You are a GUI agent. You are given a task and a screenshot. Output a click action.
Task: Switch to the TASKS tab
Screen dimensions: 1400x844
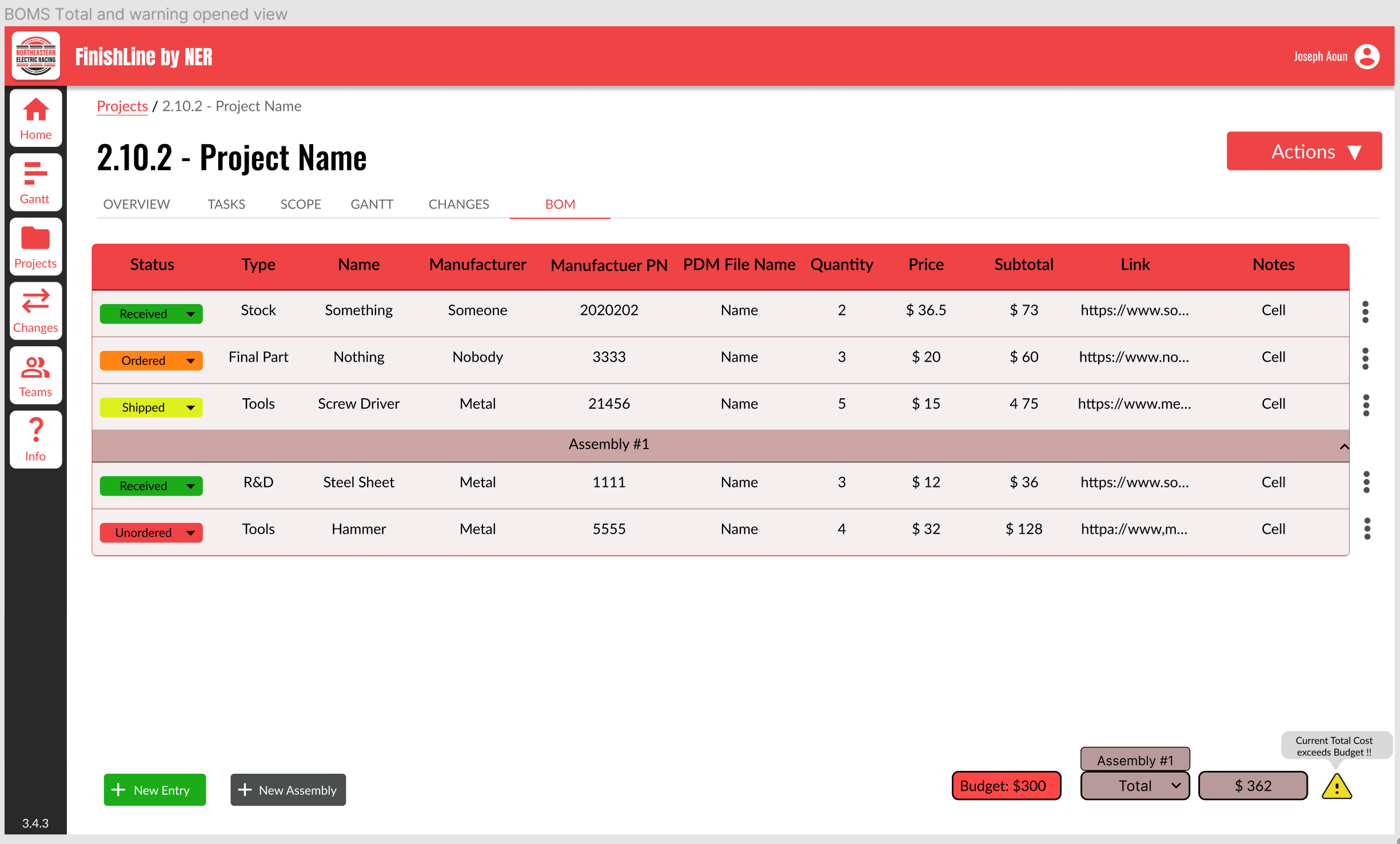coord(226,204)
